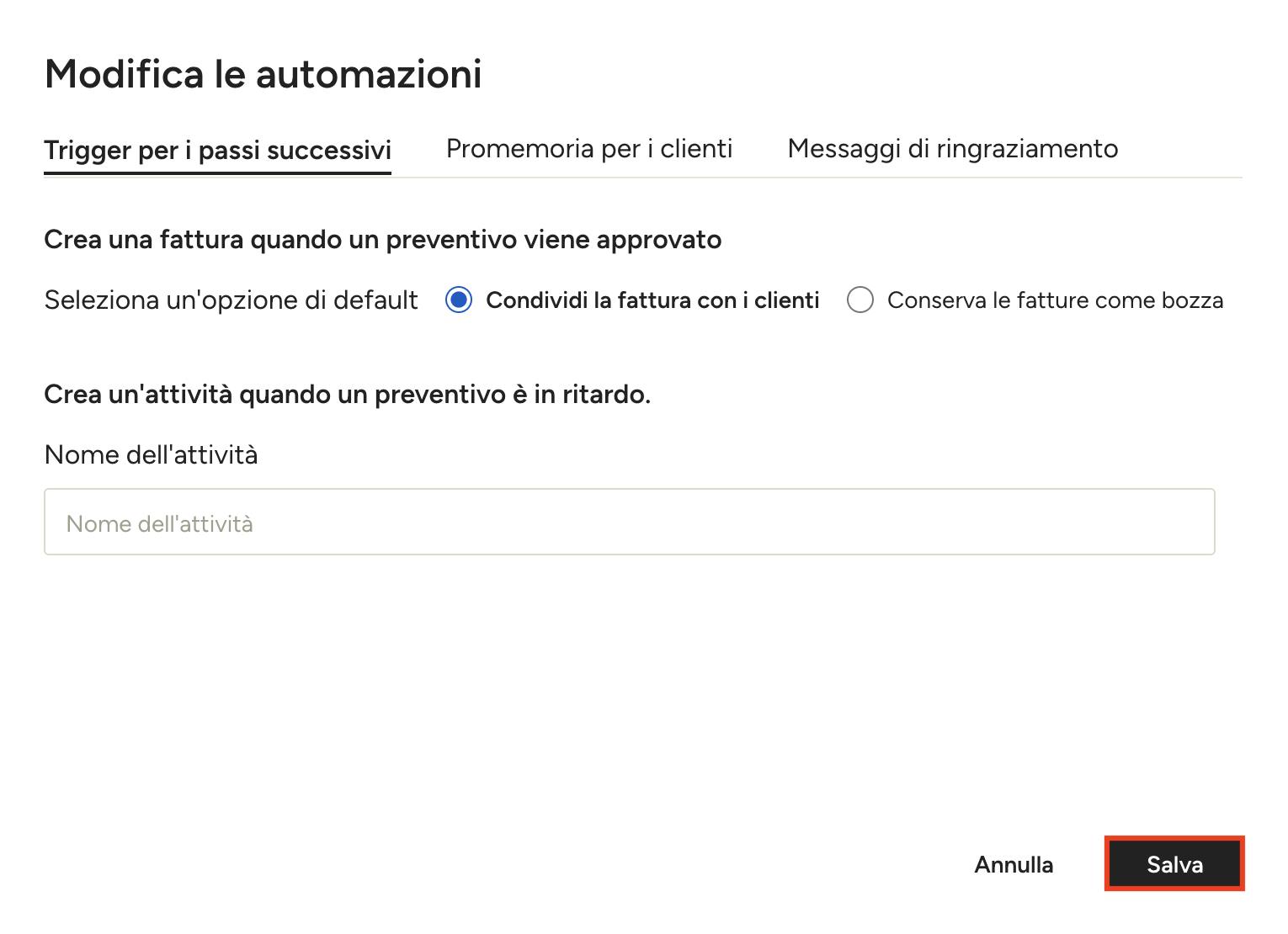Image resolution: width=1288 pixels, height=934 pixels.
Task: Click the Crea un'attività section heading
Action: pyautogui.click(x=348, y=394)
